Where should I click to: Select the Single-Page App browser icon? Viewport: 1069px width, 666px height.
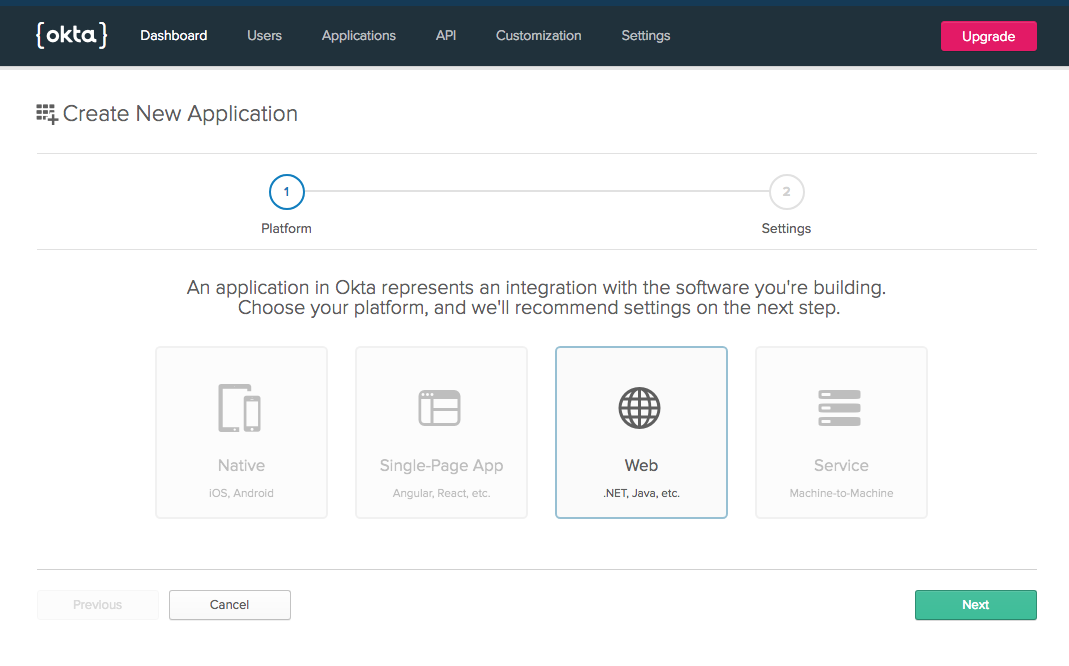(x=440, y=407)
